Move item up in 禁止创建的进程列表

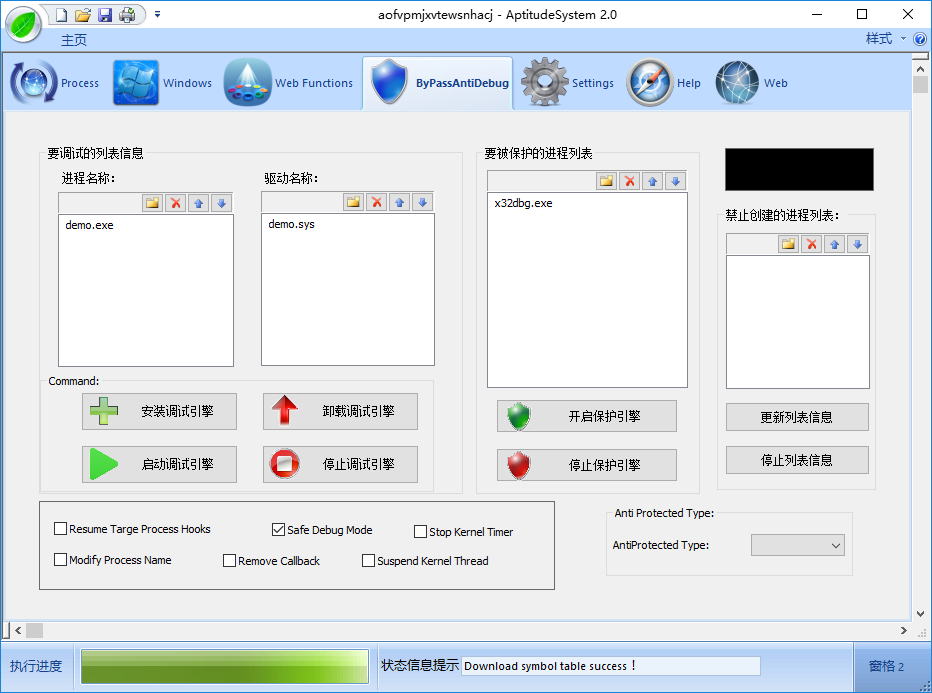[835, 244]
